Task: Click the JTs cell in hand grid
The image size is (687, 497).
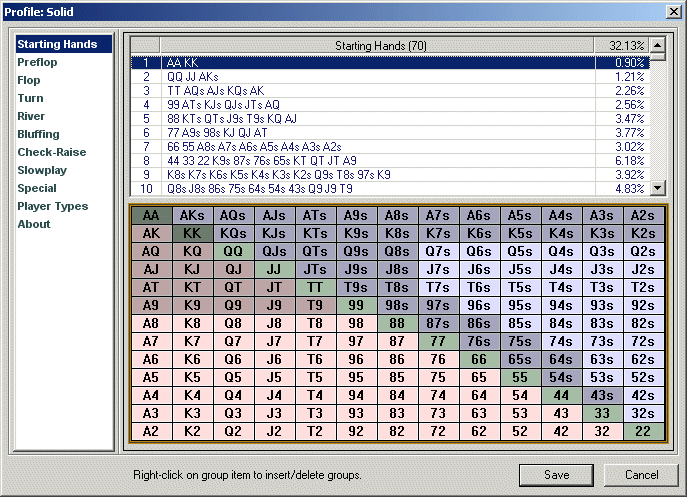Action: click(x=315, y=270)
